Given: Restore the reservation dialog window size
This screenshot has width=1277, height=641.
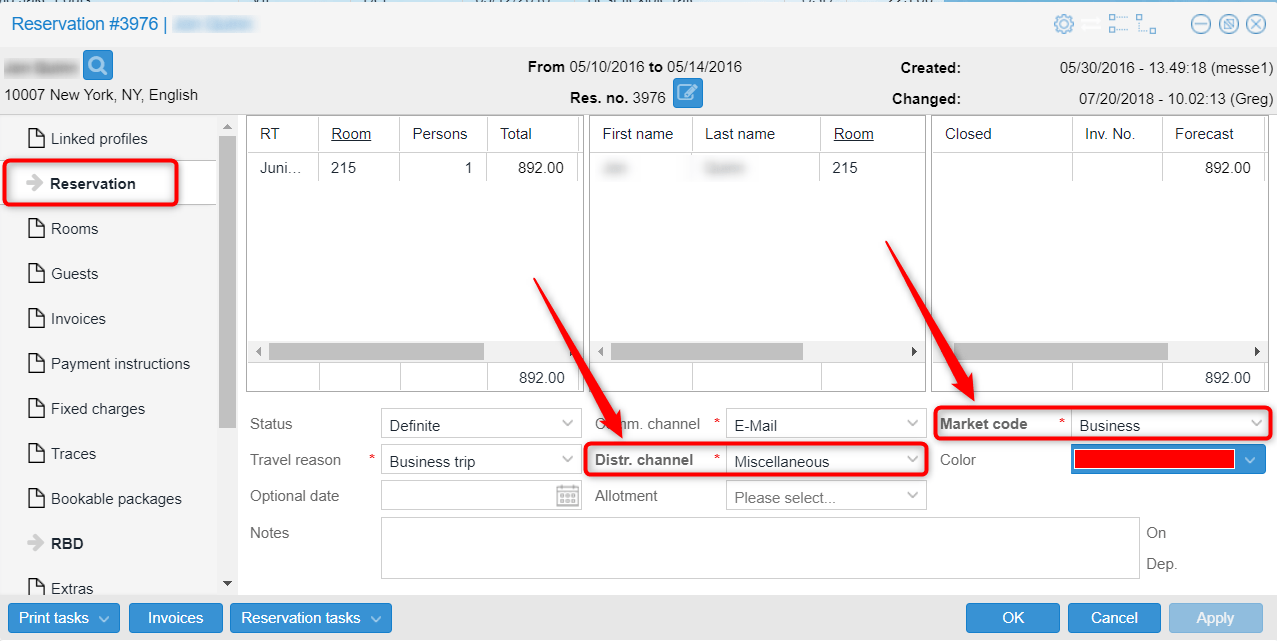Looking at the screenshot, I should pos(1229,24).
